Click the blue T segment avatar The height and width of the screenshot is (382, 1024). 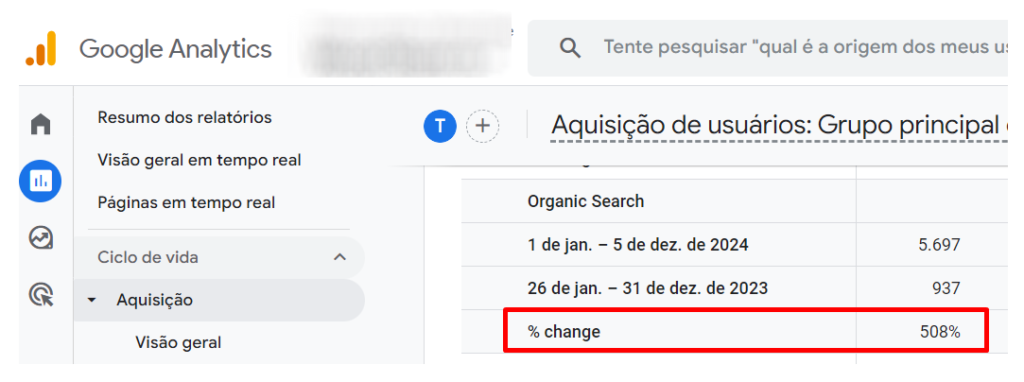[440, 125]
